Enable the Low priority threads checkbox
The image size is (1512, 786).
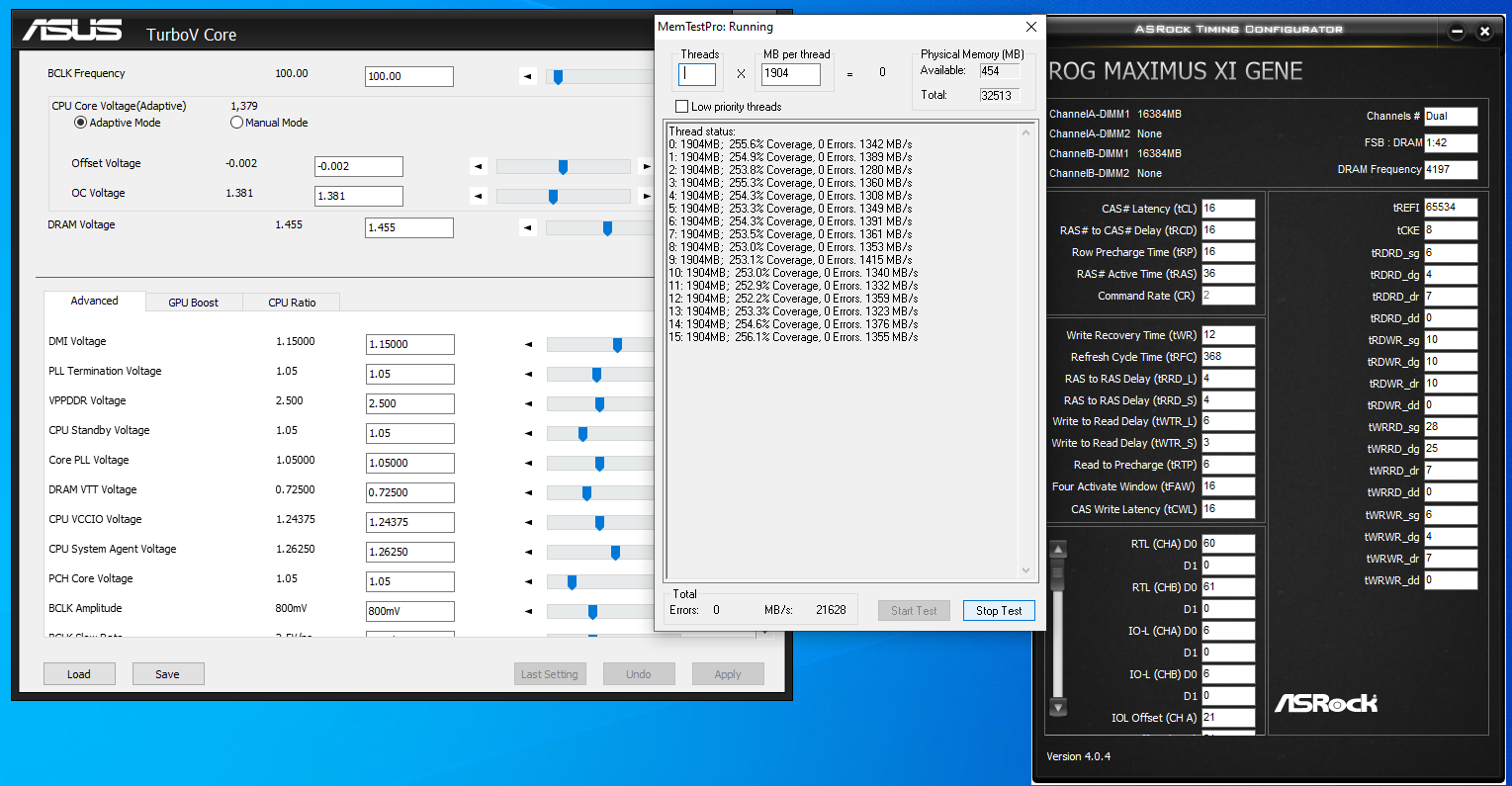tap(681, 107)
